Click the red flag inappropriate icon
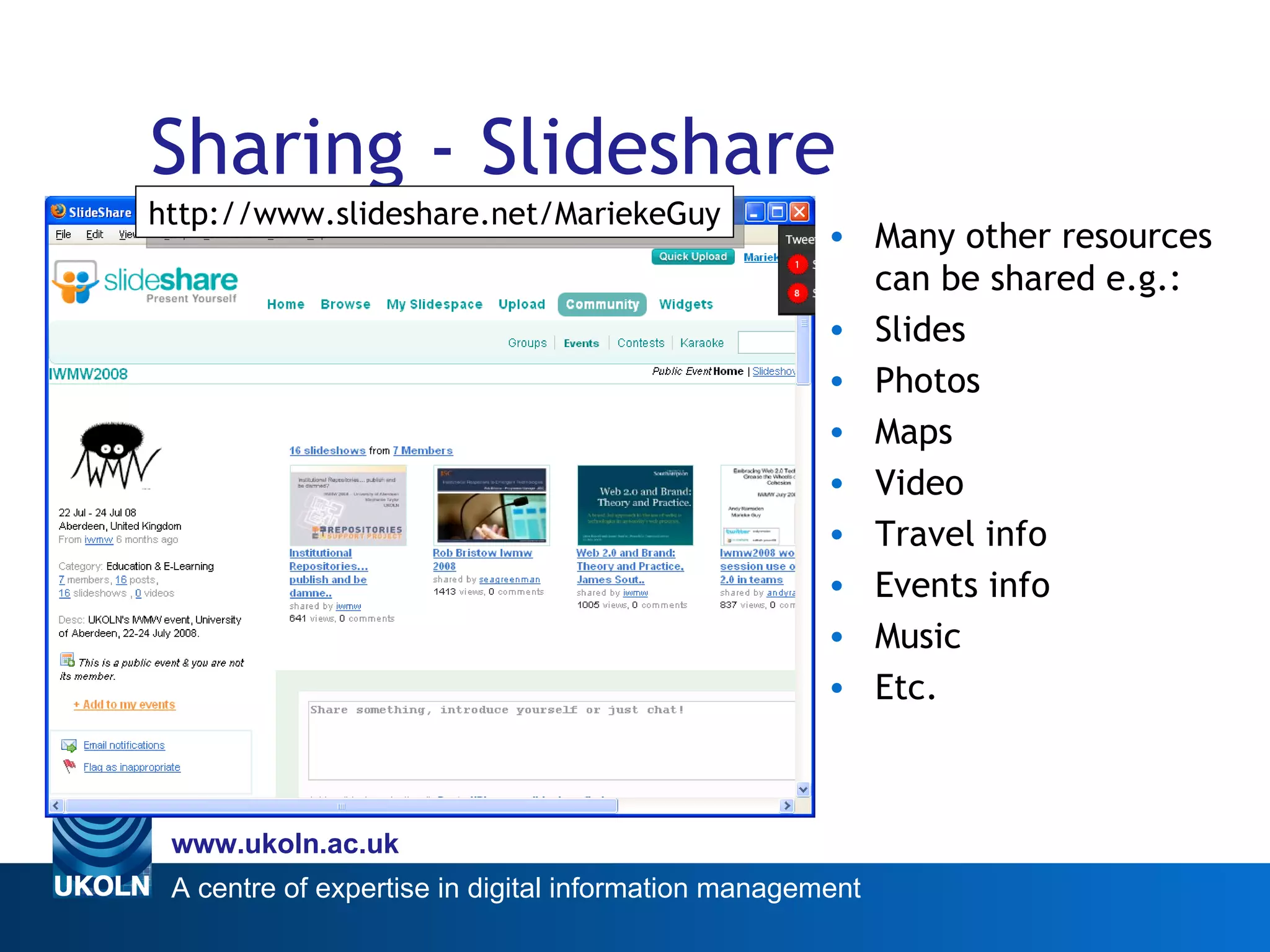The width and height of the screenshot is (1270, 952). (69, 767)
